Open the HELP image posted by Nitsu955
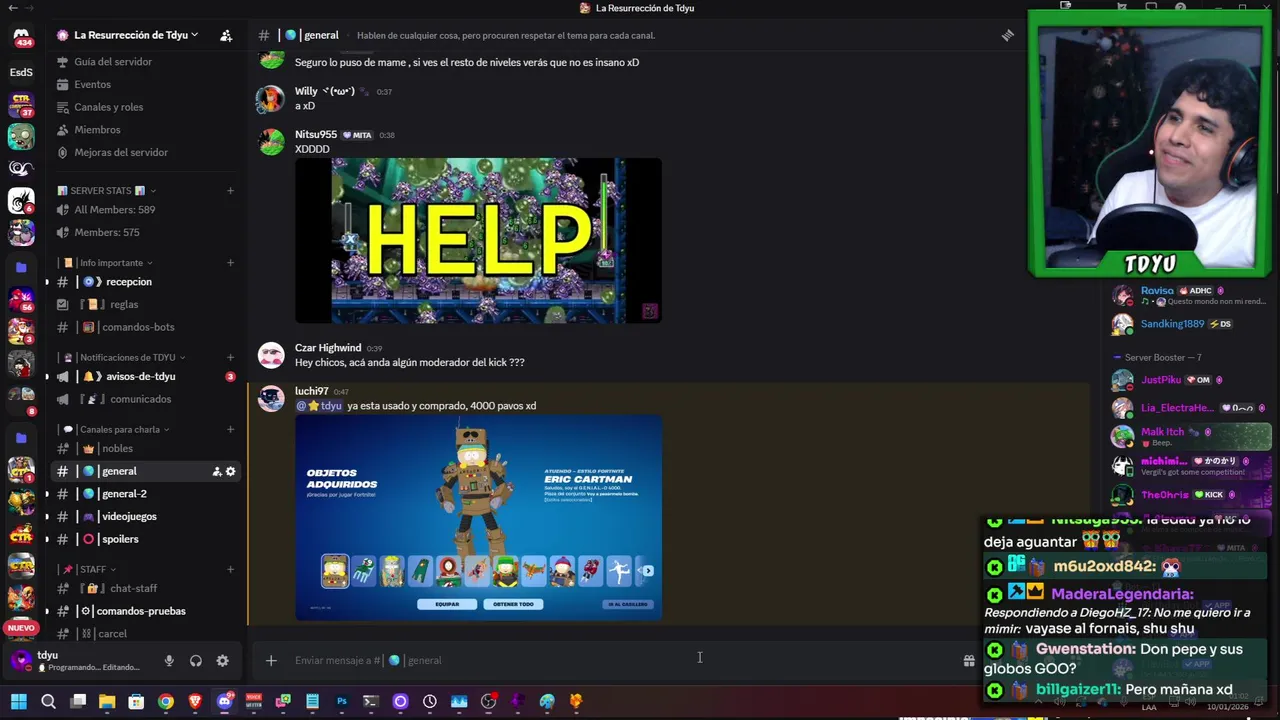This screenshot has height=720, width=1280. pyautogui.click(x=478, y=240)
